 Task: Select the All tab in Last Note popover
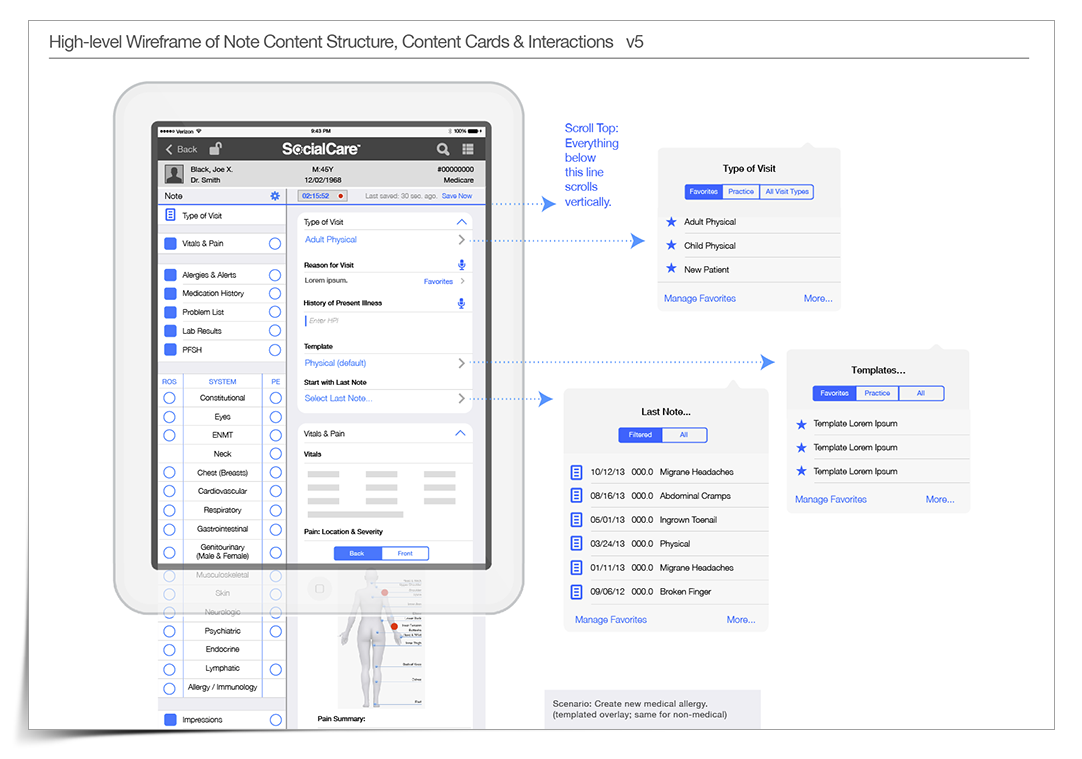pyautogui.click(x=684, y=435)
